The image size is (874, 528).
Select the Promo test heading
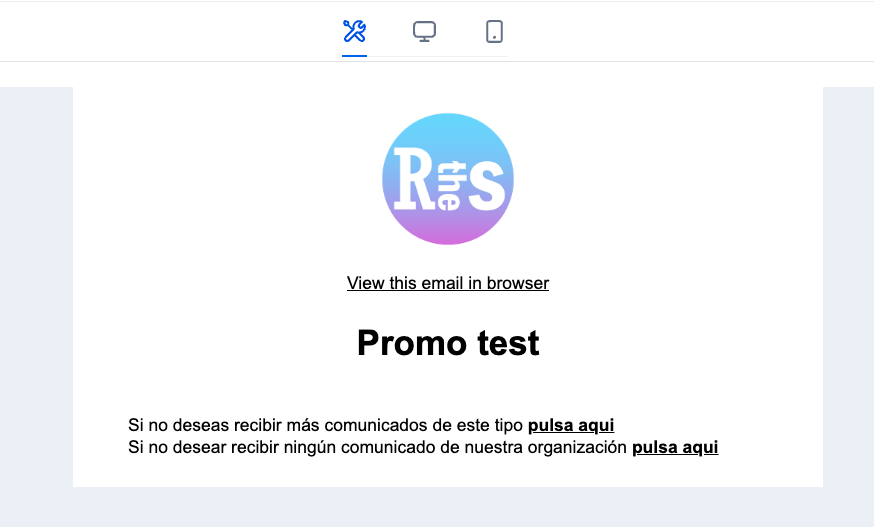pos(448,342)
